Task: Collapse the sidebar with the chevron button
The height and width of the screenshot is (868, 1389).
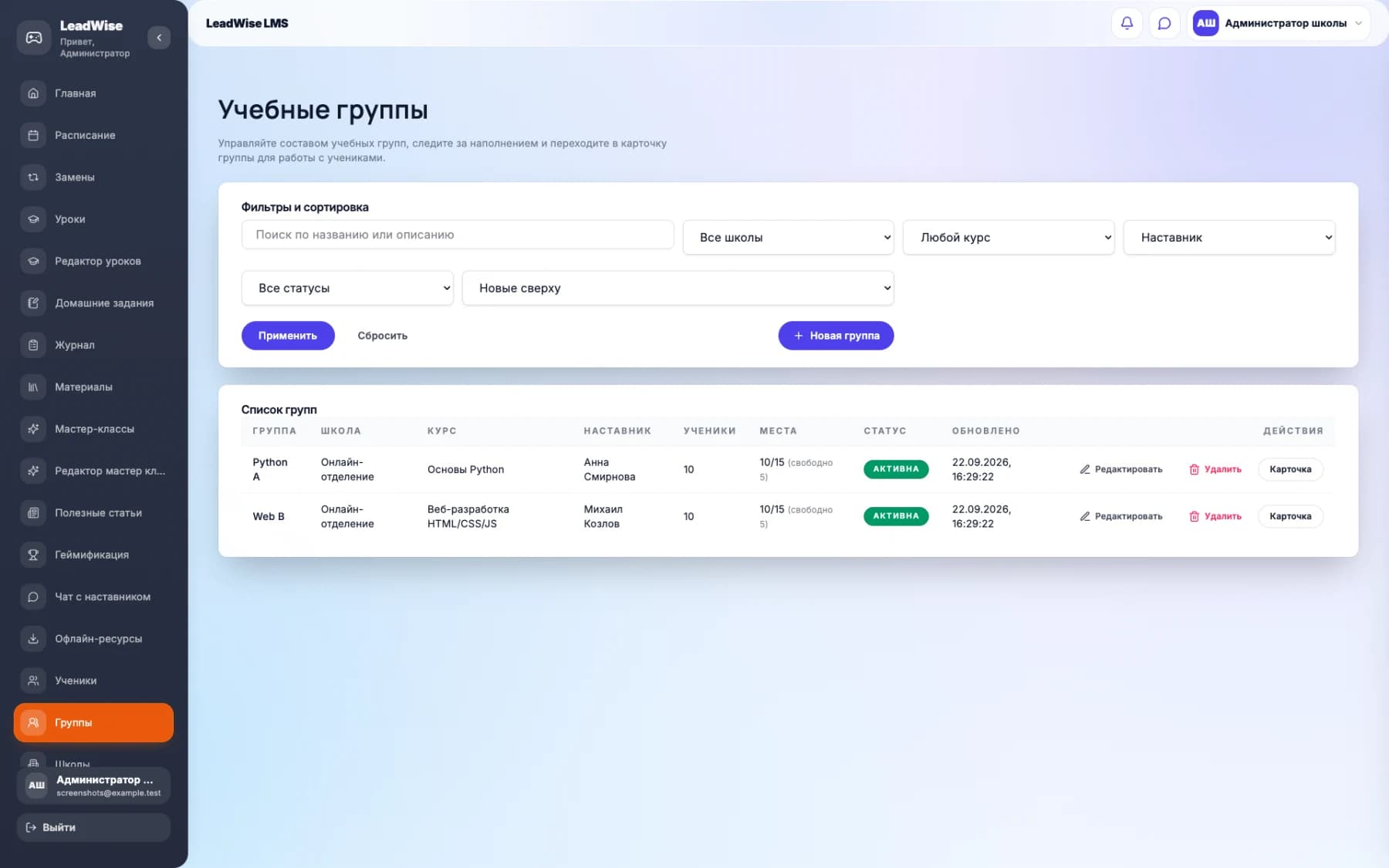Action: click(x=159, y=38)
